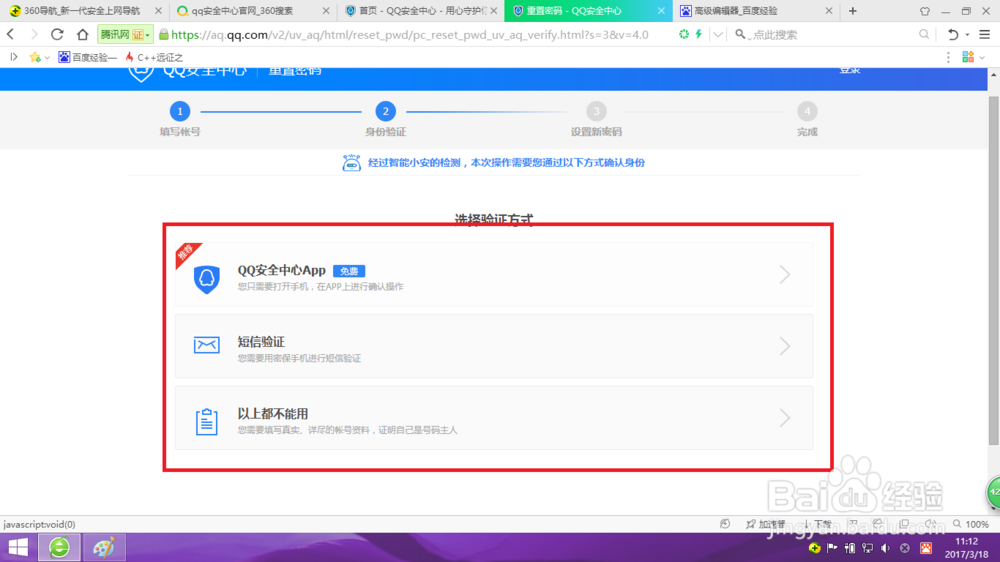
Task: Click the favorites star icon
Action: click(x=35, y=57)
